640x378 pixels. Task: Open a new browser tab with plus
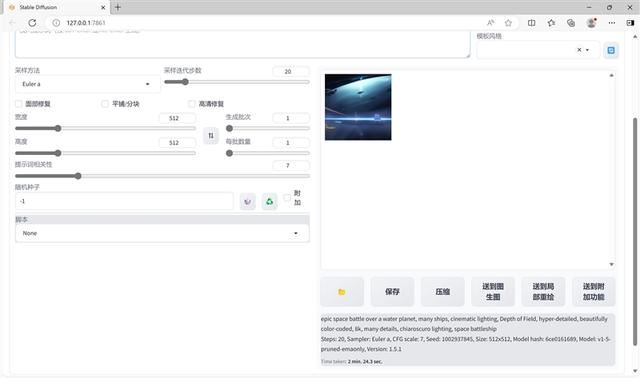tap(118, 7)
